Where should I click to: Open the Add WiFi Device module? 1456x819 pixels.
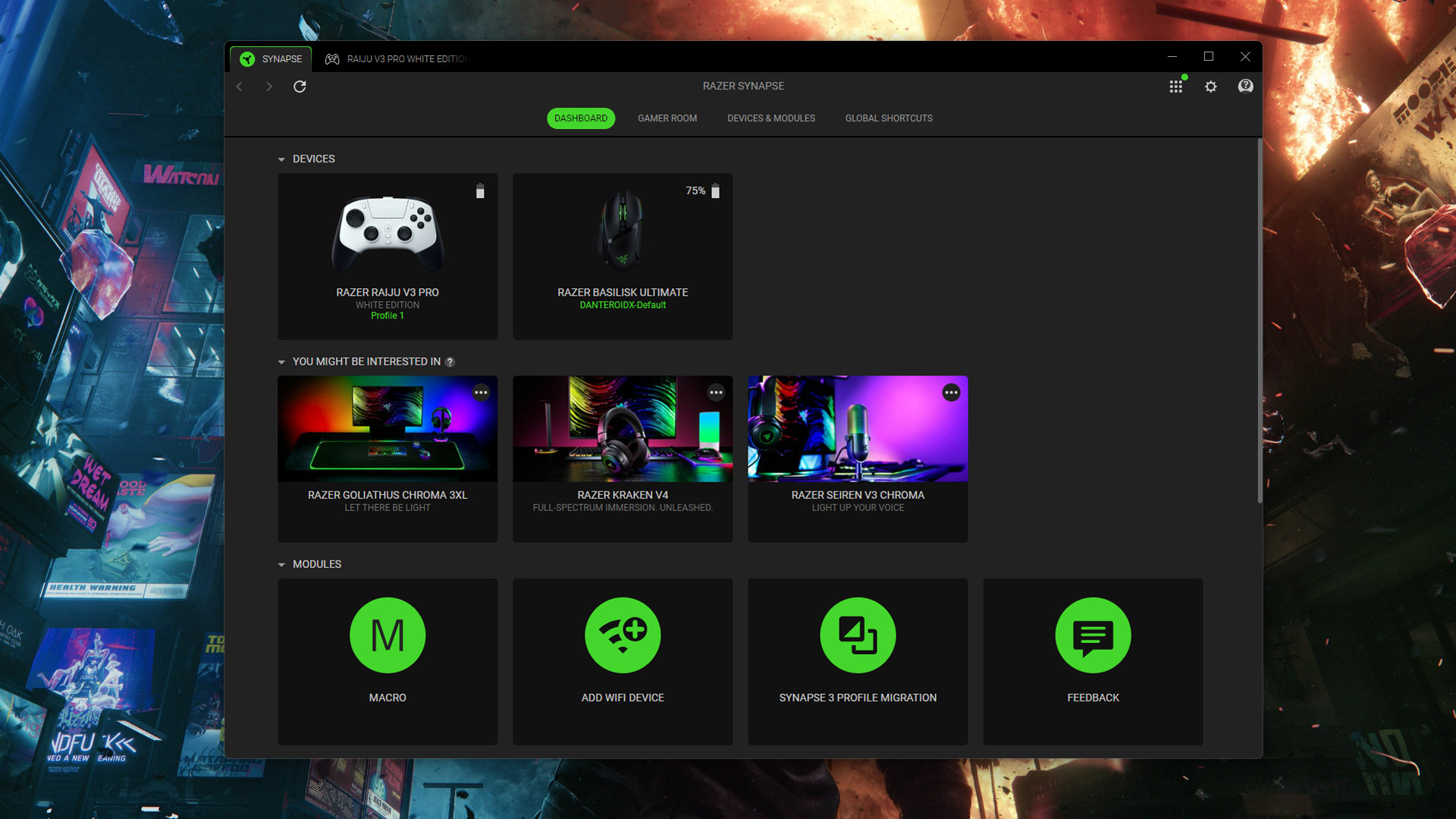pyautogui.click(x=623, y=635)
